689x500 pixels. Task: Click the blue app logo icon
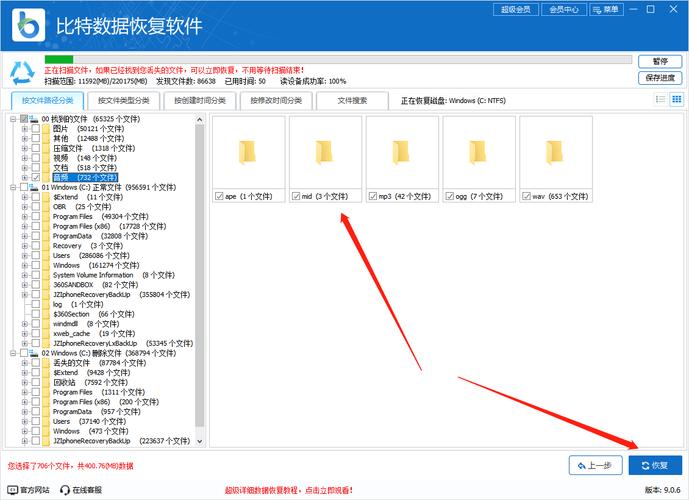pos(28,25)
